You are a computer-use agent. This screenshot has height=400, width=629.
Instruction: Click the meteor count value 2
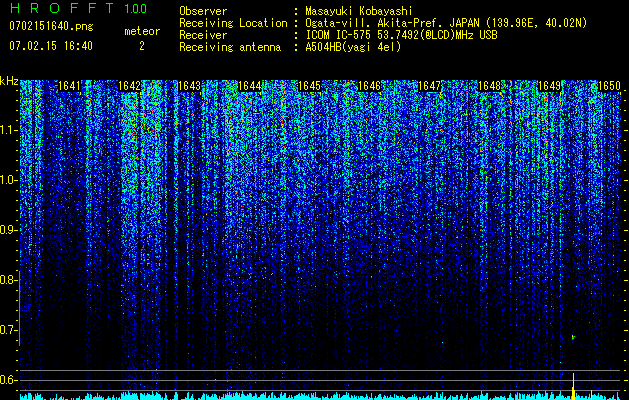[x=142, y=46]
